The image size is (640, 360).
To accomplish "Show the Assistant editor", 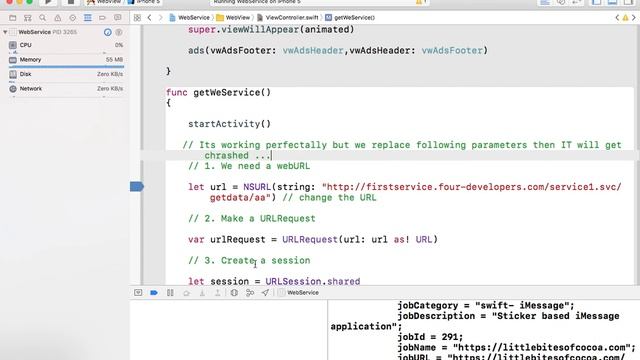I will click(561, 2).
